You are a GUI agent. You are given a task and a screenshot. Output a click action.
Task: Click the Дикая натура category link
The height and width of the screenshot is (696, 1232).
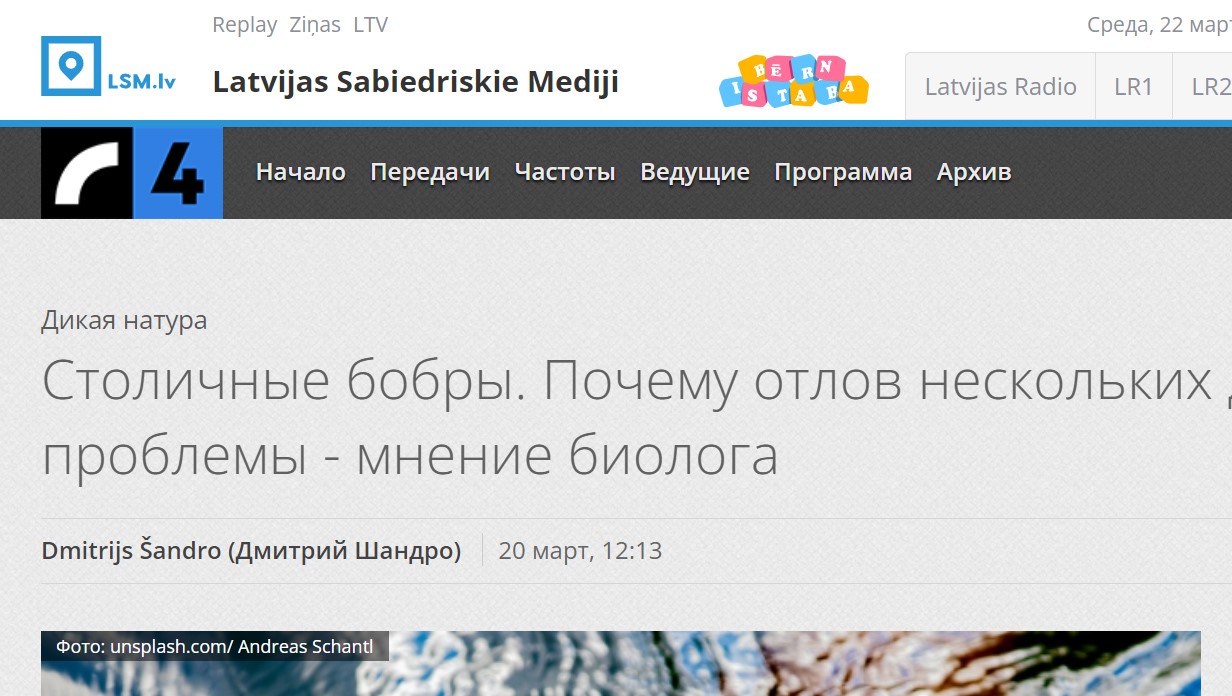click(124, 320)
